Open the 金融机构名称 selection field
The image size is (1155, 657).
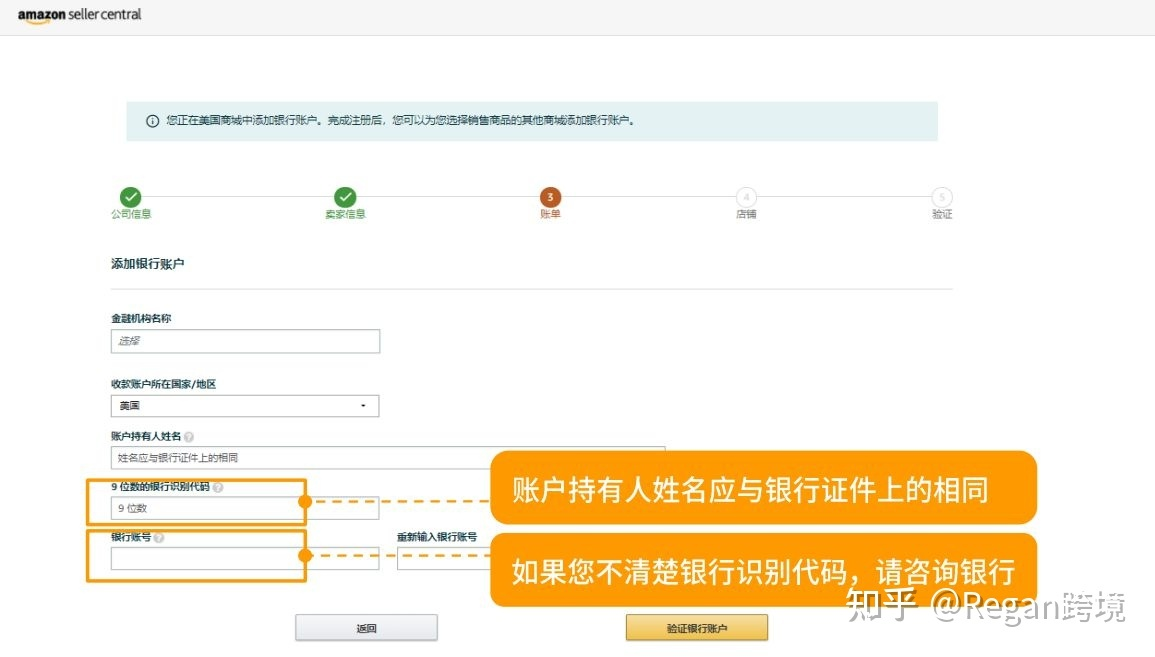245,341
